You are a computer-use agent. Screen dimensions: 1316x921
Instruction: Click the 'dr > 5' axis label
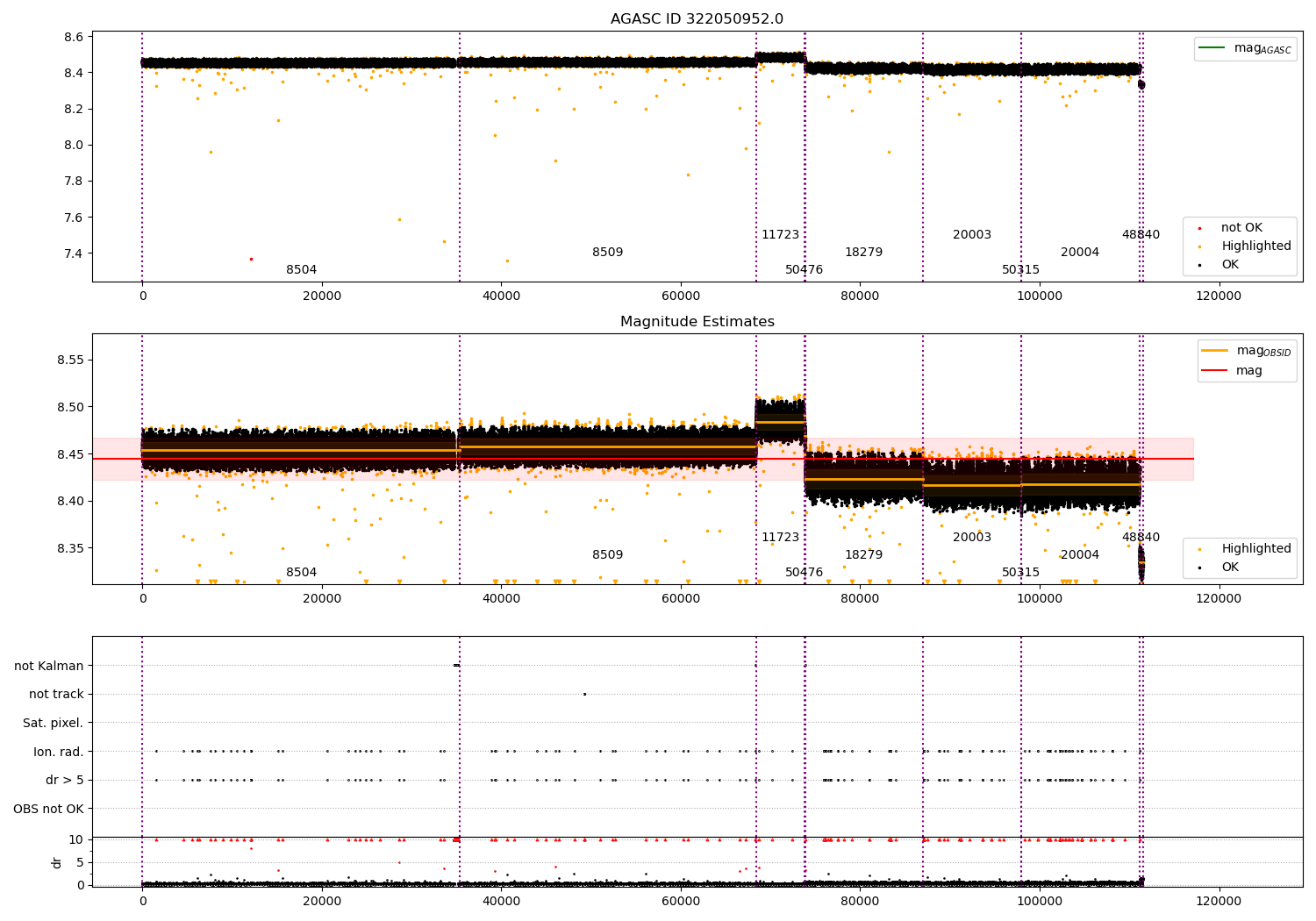coord(65,780)
